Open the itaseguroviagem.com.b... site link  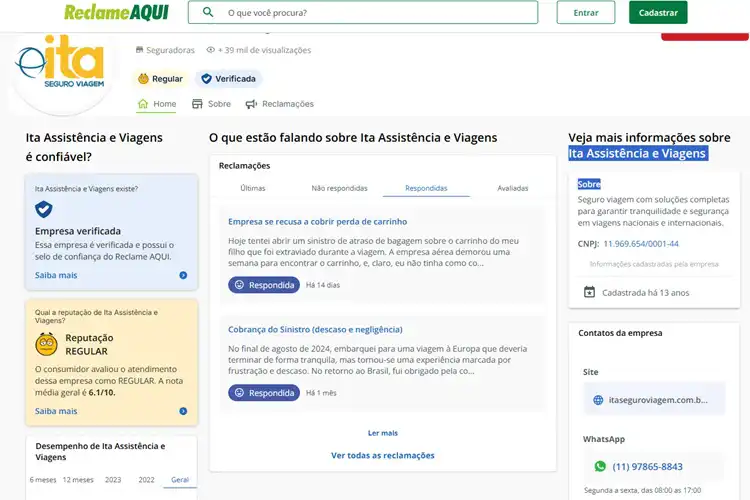pos(658,400)
